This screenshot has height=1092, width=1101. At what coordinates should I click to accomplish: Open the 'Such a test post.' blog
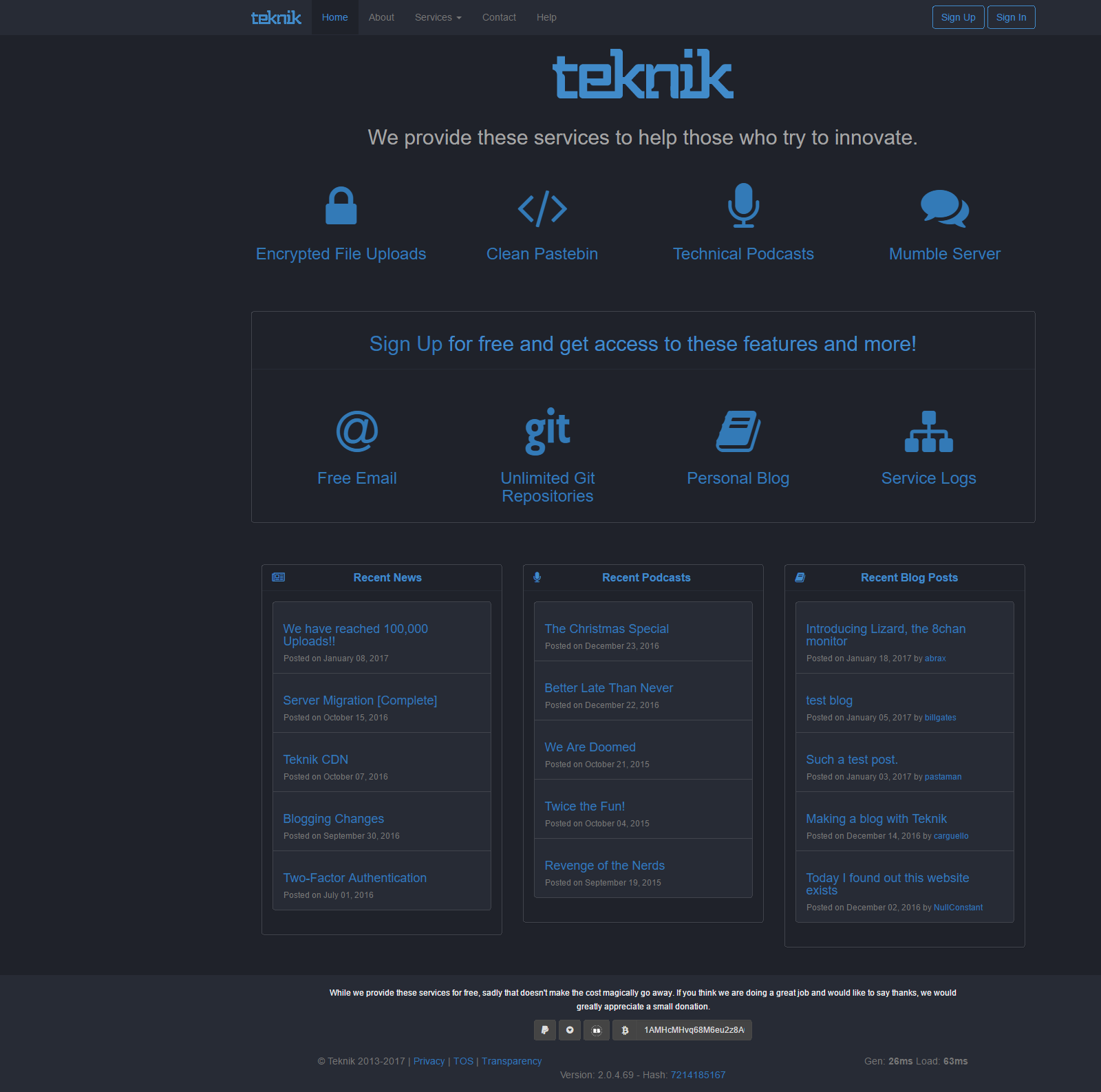852,760
